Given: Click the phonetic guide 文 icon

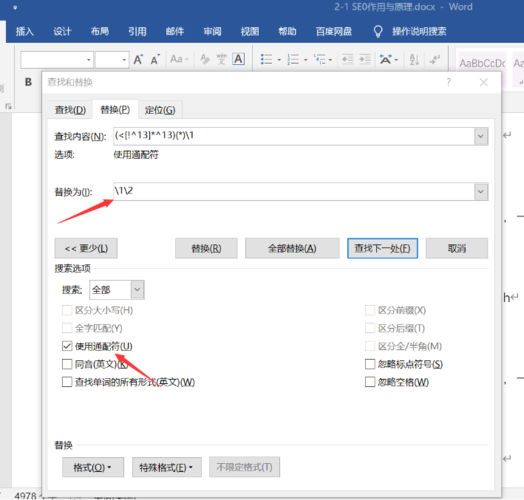Looking at the screenshot, I should [221, 59].
